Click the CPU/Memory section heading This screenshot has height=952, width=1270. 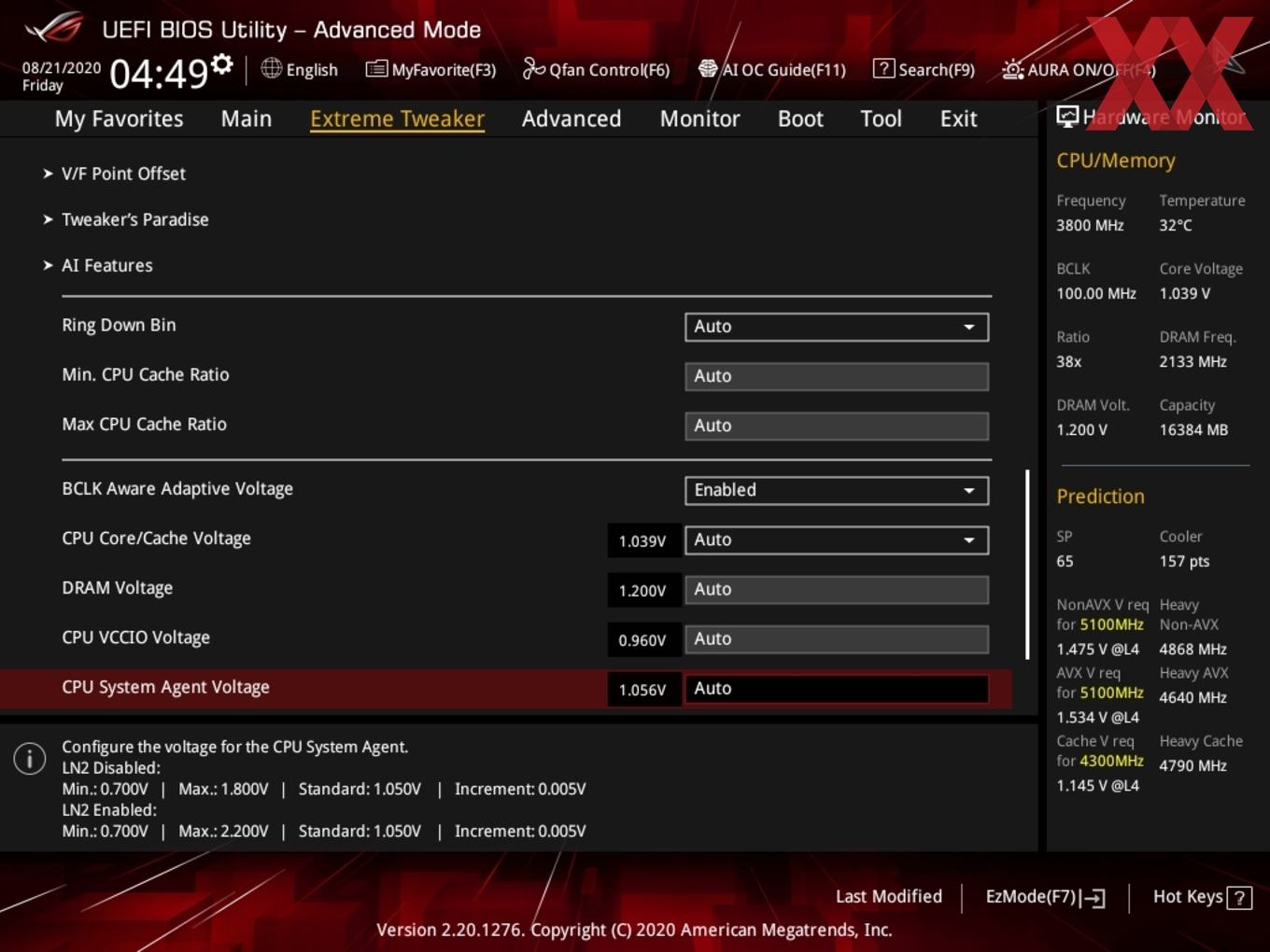(x=1116, y=161)
